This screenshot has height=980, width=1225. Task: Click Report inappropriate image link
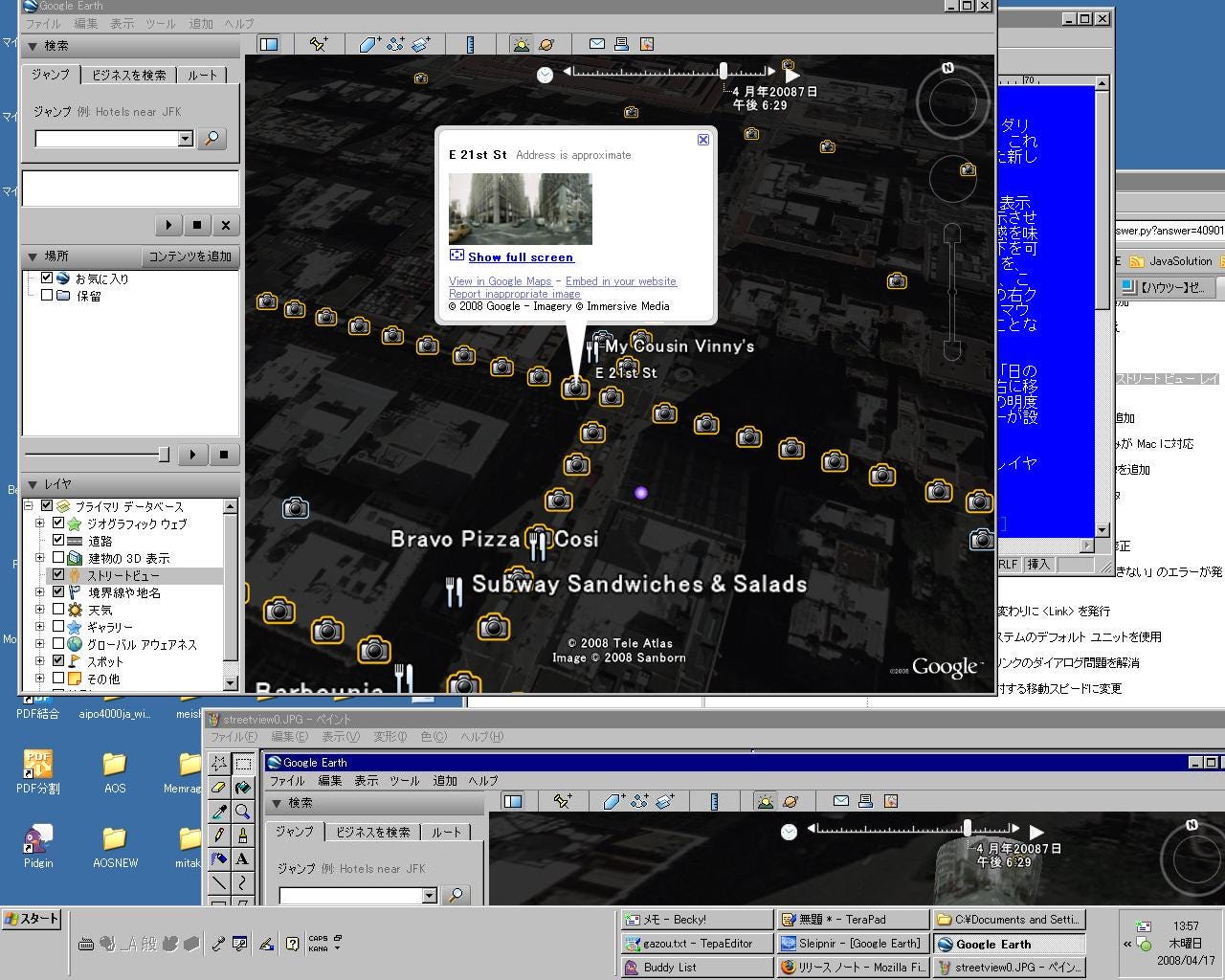515,294
